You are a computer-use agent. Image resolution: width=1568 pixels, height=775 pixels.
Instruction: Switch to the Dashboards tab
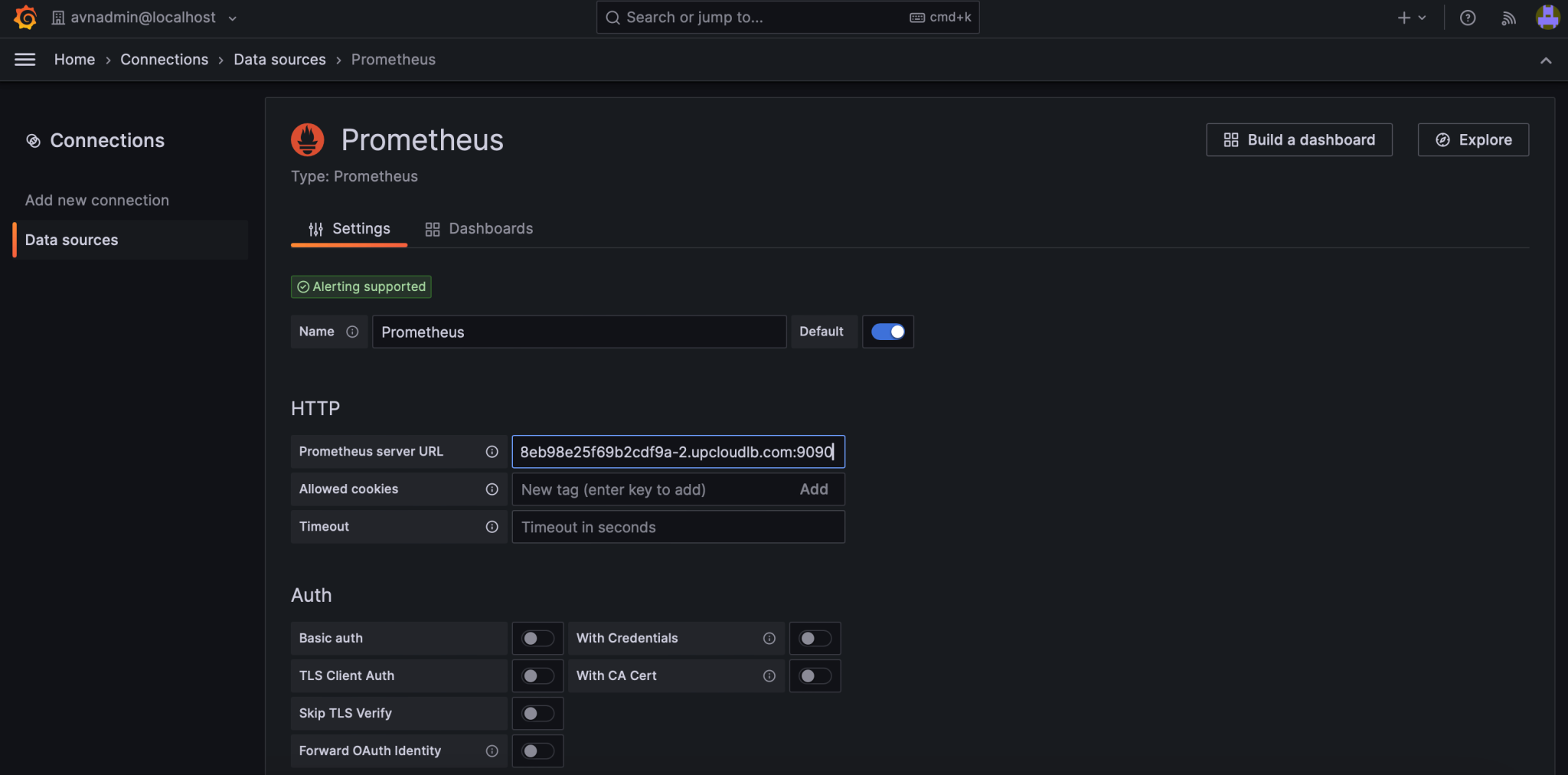coord(479,229)
